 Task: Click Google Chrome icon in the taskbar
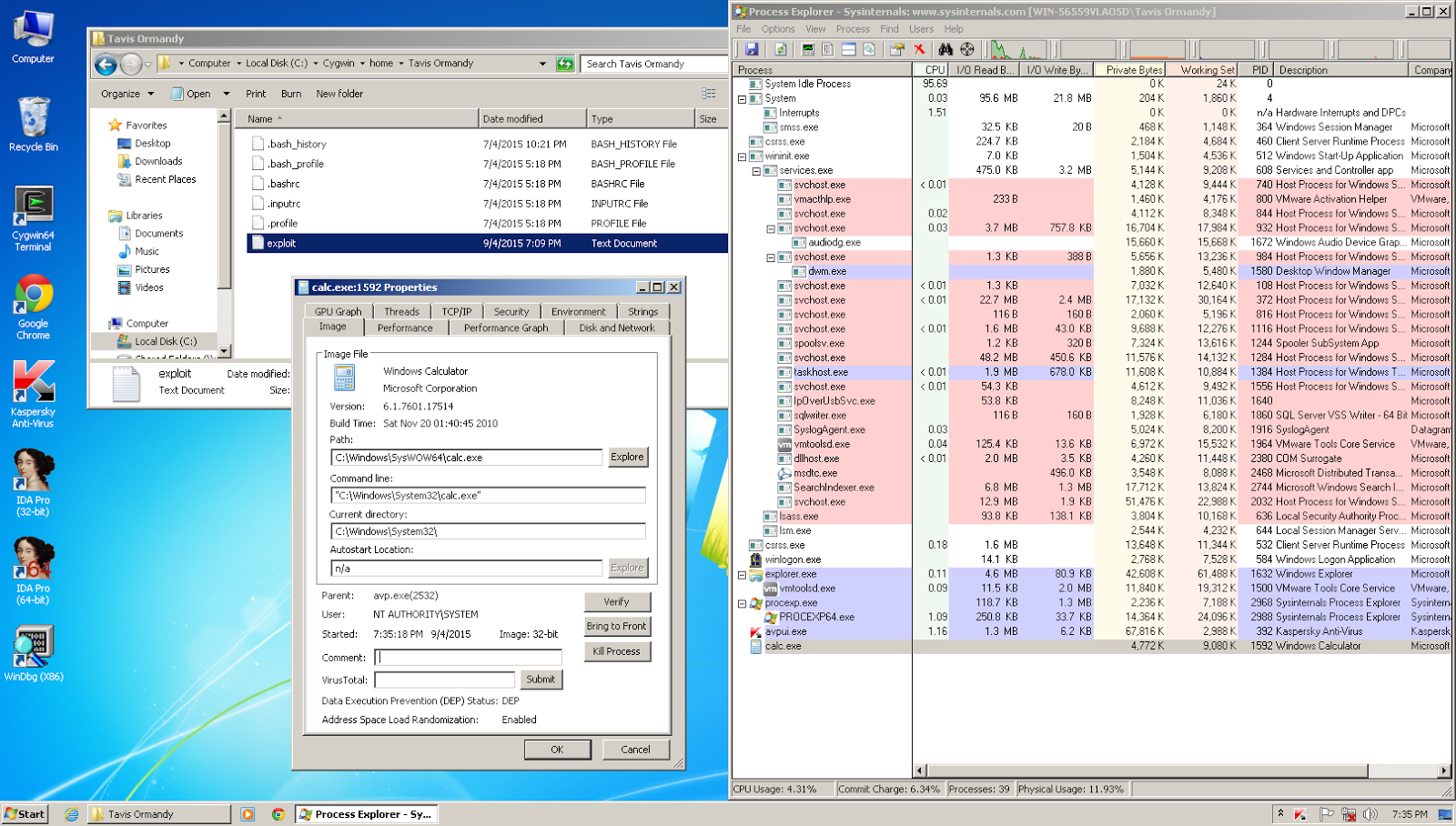278,814
